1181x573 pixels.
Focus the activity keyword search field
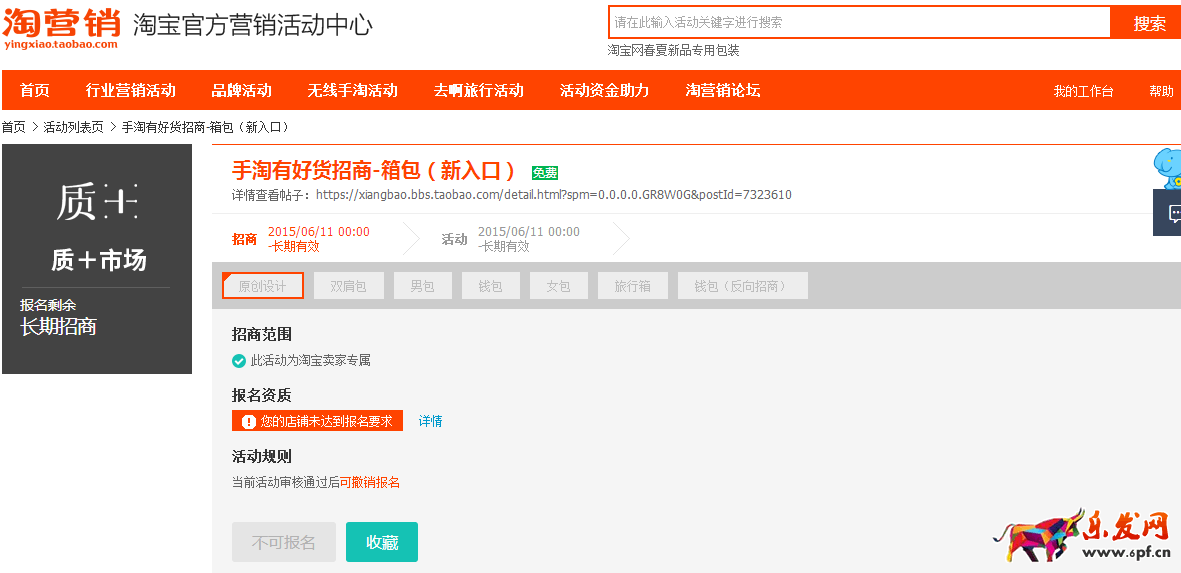[858, 22]
